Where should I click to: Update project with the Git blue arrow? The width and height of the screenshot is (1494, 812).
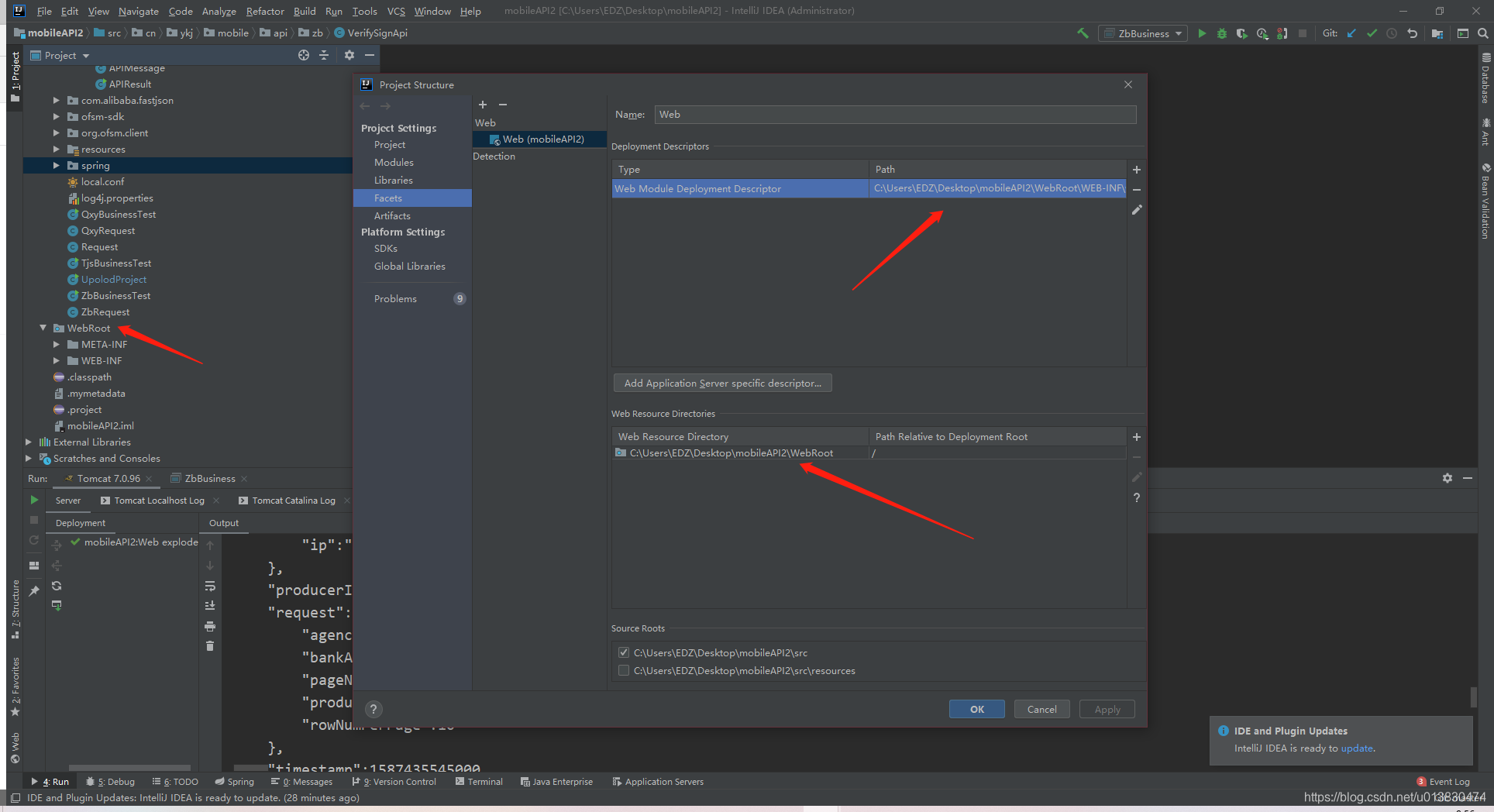pyautogui.click(x=1352, y=33)
